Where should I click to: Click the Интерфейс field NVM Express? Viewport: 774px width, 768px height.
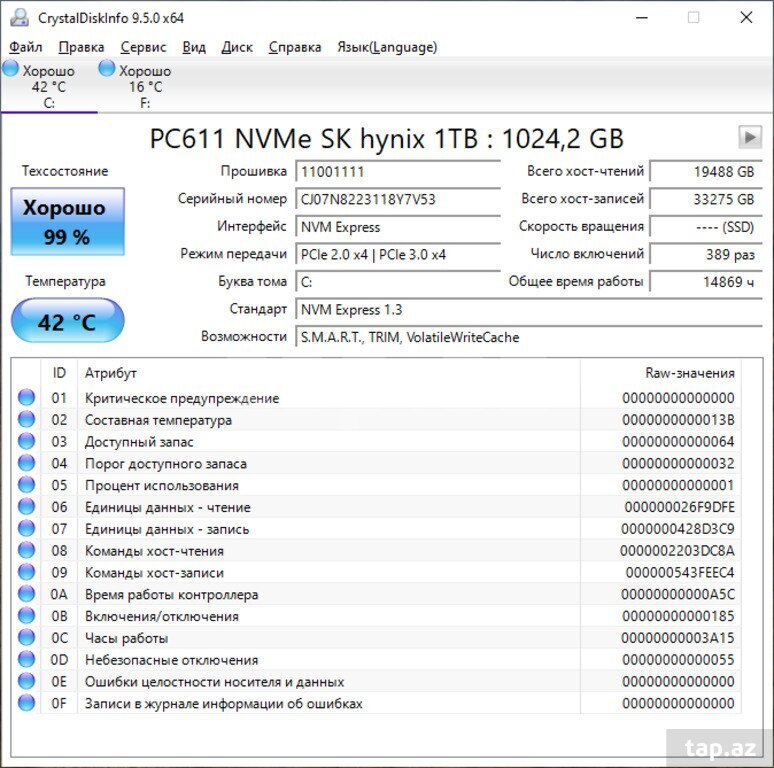click(398, 227)
